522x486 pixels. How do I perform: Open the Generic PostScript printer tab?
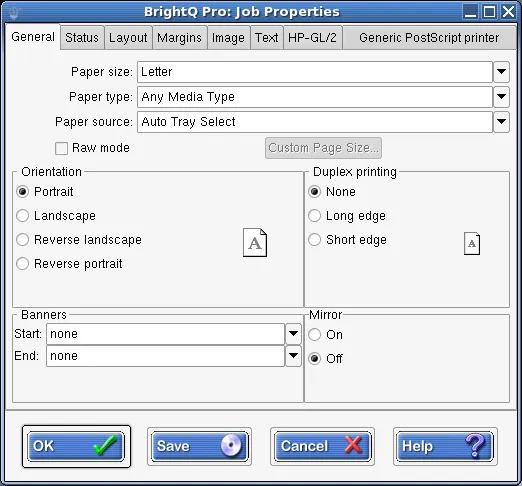coord(429,38)
